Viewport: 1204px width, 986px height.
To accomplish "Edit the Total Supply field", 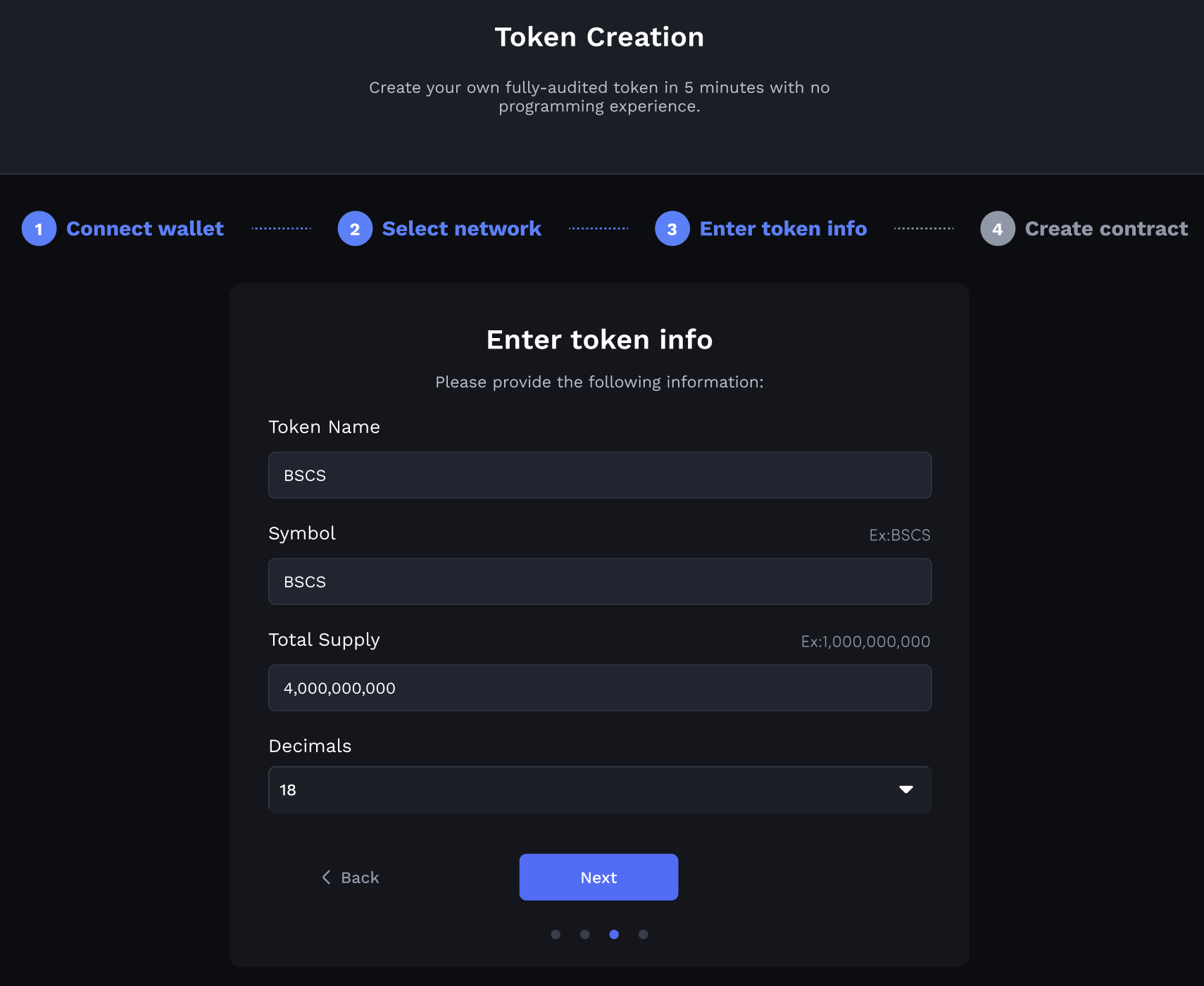I will coord(599,688).
